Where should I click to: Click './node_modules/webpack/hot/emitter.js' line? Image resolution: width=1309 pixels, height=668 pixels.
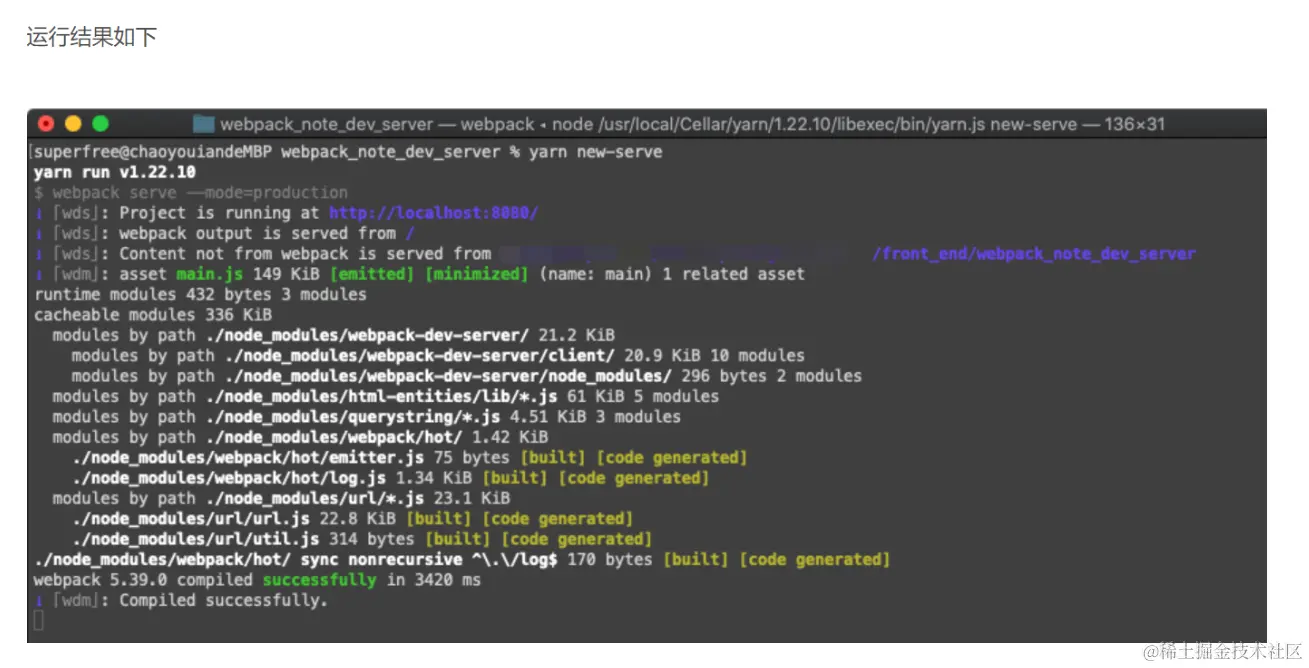(x=409, y=458)
